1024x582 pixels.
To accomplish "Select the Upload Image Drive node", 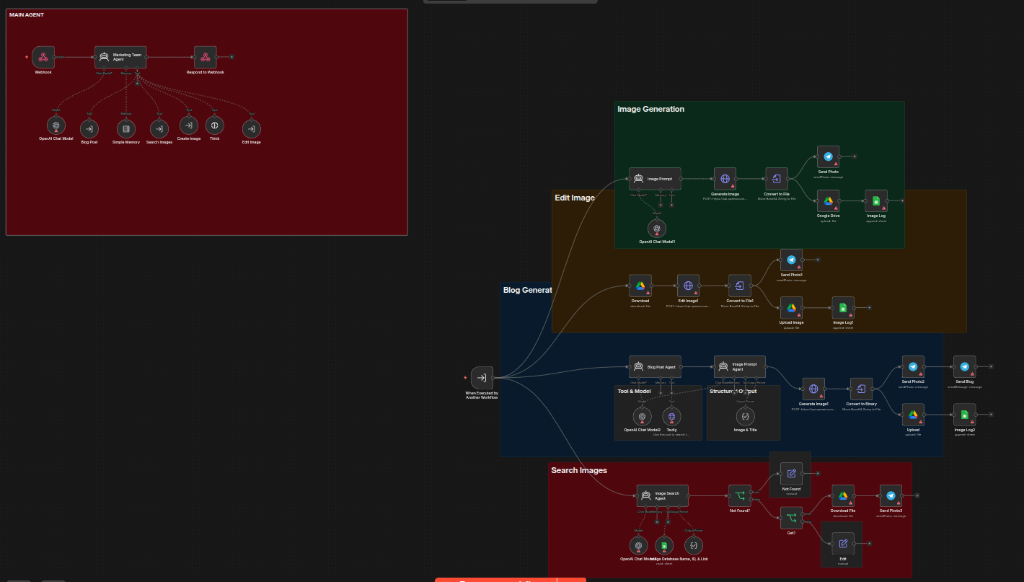I will click(x=792, y=308).
